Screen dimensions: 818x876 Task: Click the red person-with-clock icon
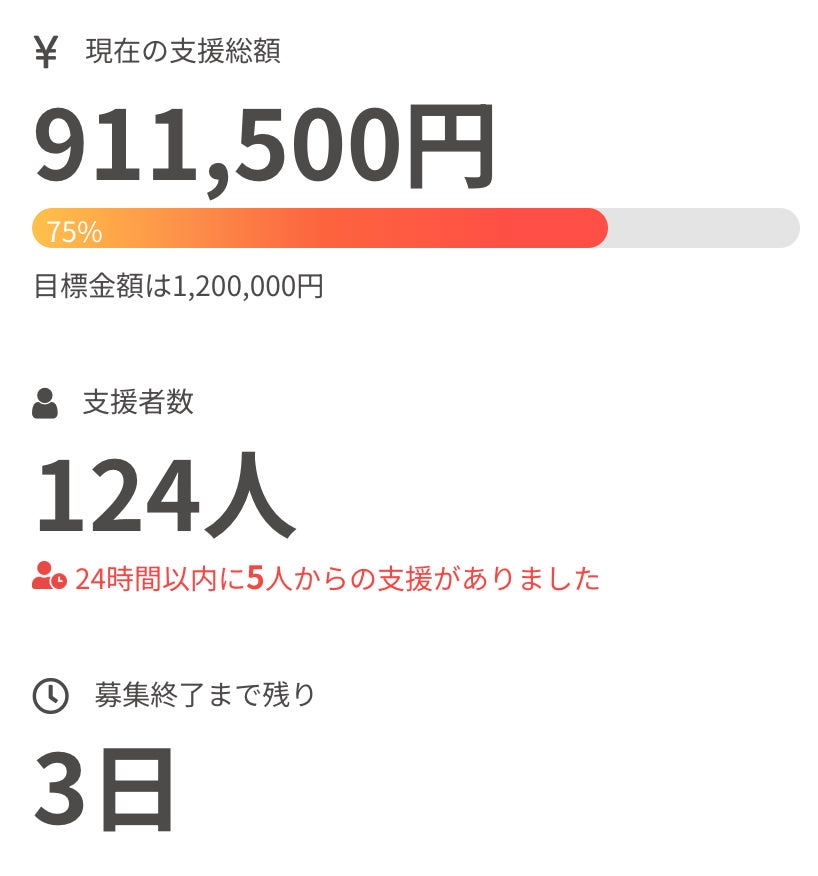(49, 577)
